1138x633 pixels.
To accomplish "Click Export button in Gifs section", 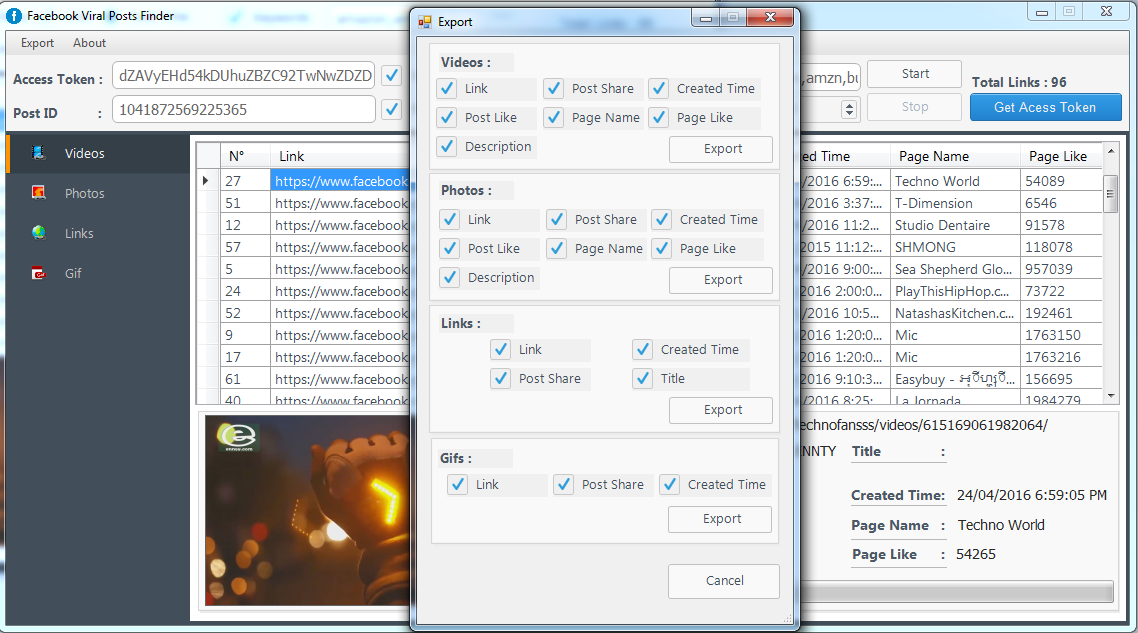I will (x=720, y=519).
